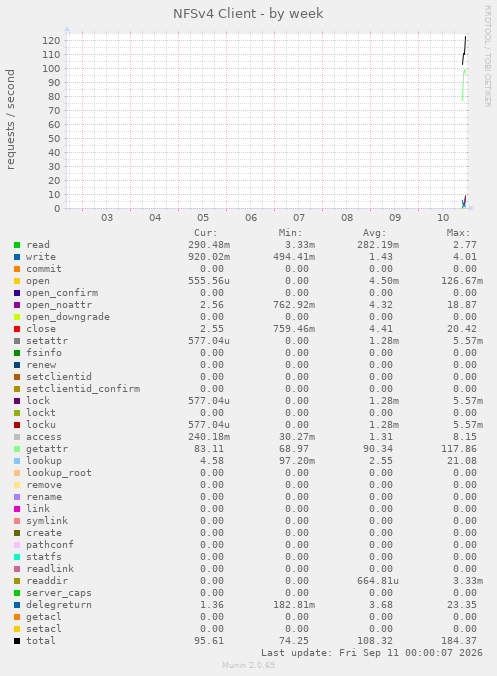Screen dimensions: 497x676
Task: Select the setclientid_confirm legend label
Action: click(83, 389)
